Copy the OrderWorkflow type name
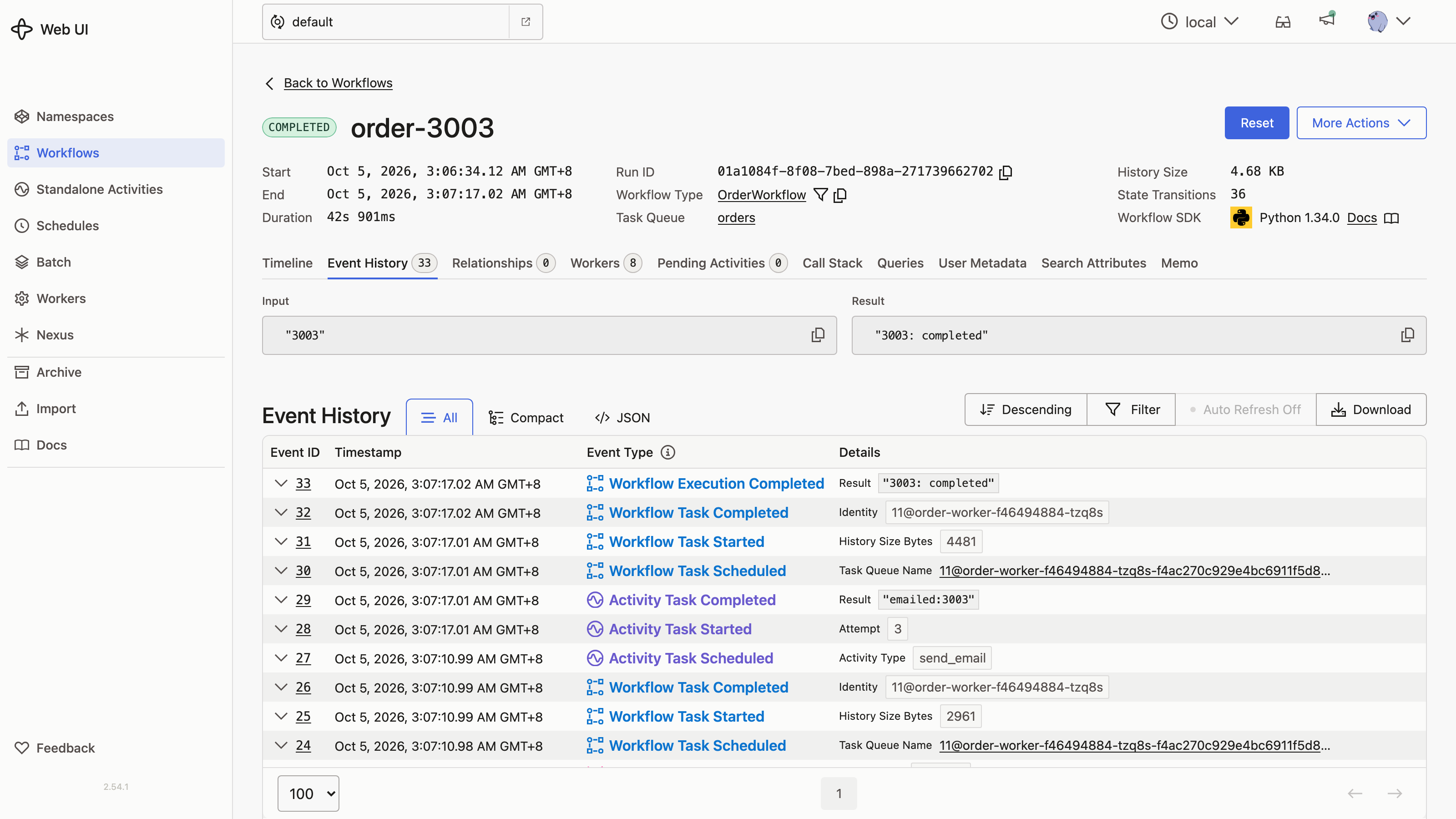 point(840,195)
